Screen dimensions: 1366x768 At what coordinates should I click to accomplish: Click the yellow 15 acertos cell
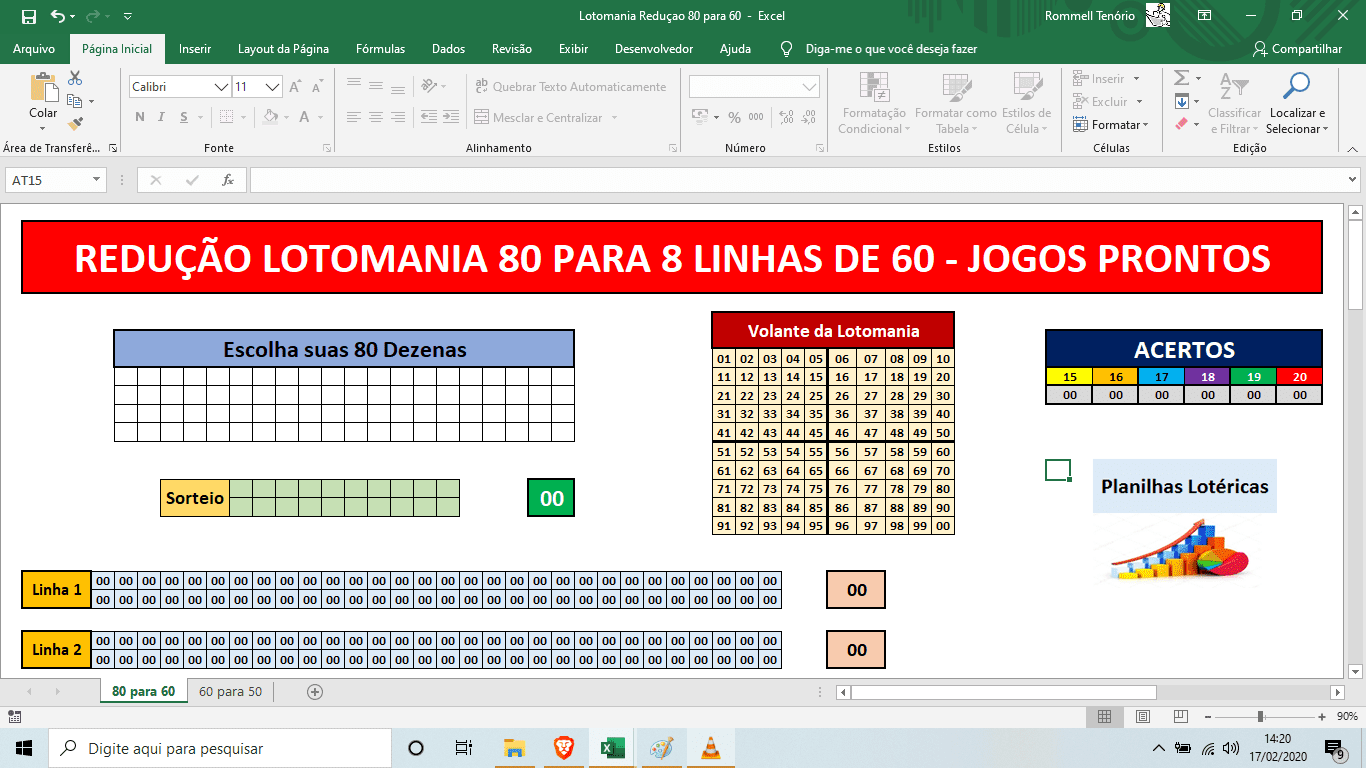pos(1069,377)
